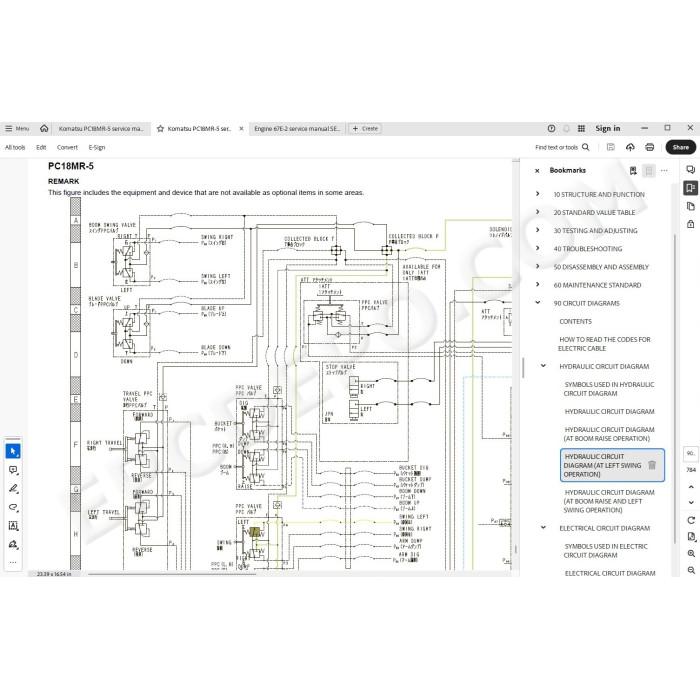This screenshot has width=700, height=700.
Task: Close the active Komatsu PC18MR-5 tab
Action: click(241, 129)
